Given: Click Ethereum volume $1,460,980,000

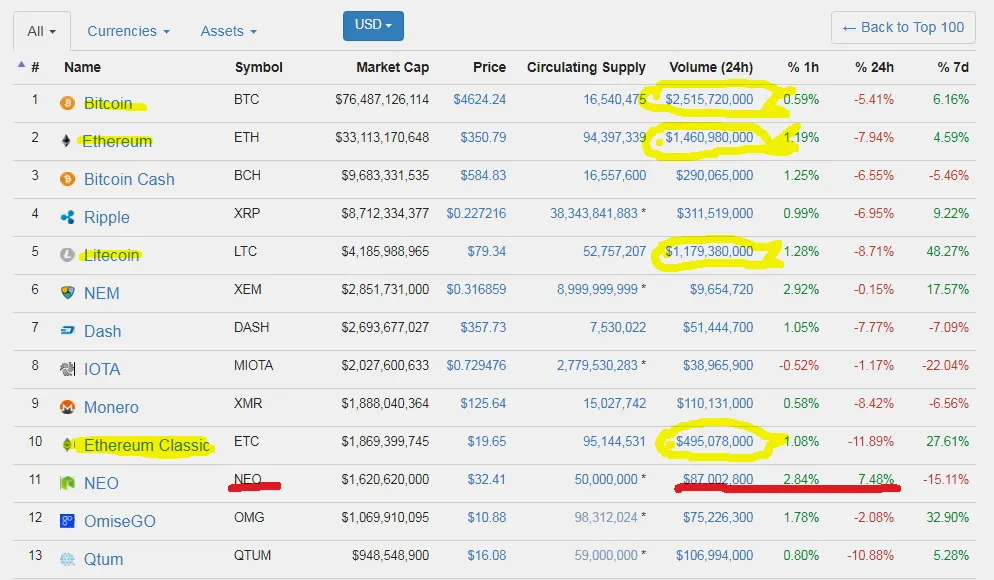Looking at the screenshot, I should coord(709,138).
